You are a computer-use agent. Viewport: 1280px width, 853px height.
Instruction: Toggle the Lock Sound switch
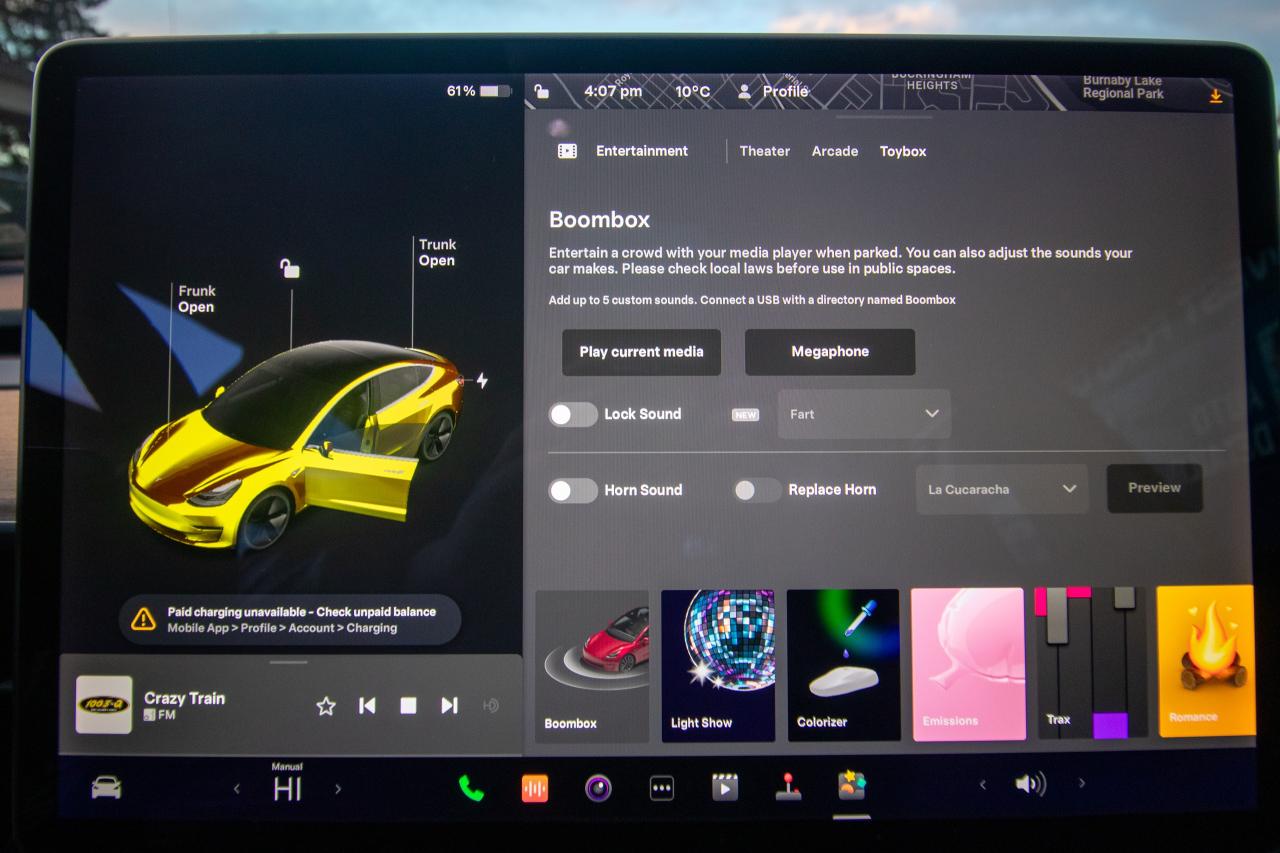(573, 414)
